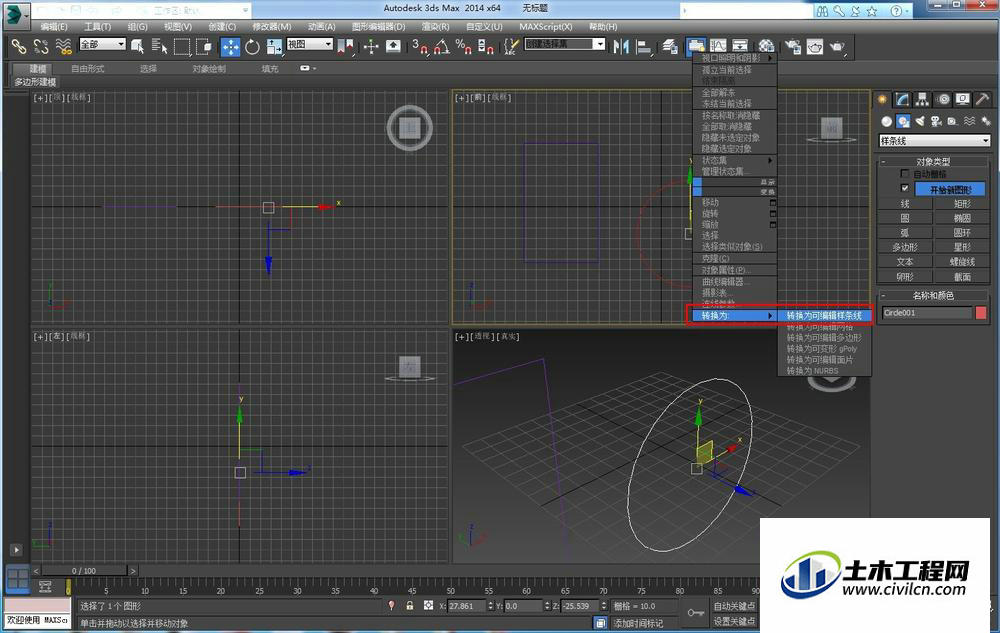Choose 转换为可编辑样条线 from the submenu
The height and width of the screenshot is (633, 1000).
point(824,316)
